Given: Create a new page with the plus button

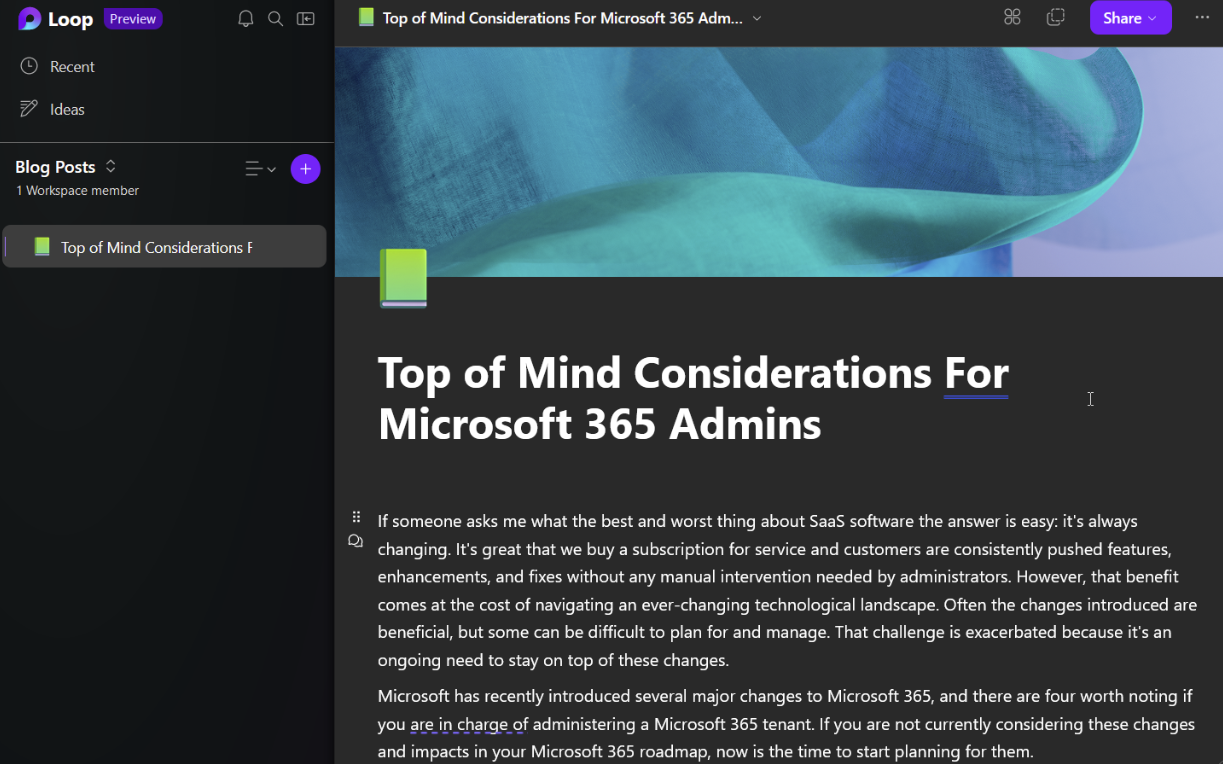Looking at the screenshot, I should pos(306,169).
